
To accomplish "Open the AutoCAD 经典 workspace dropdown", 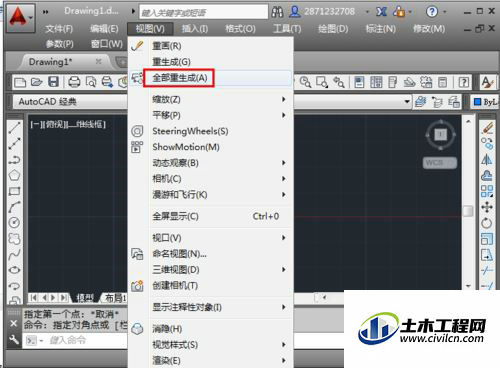I will [70, 102].
